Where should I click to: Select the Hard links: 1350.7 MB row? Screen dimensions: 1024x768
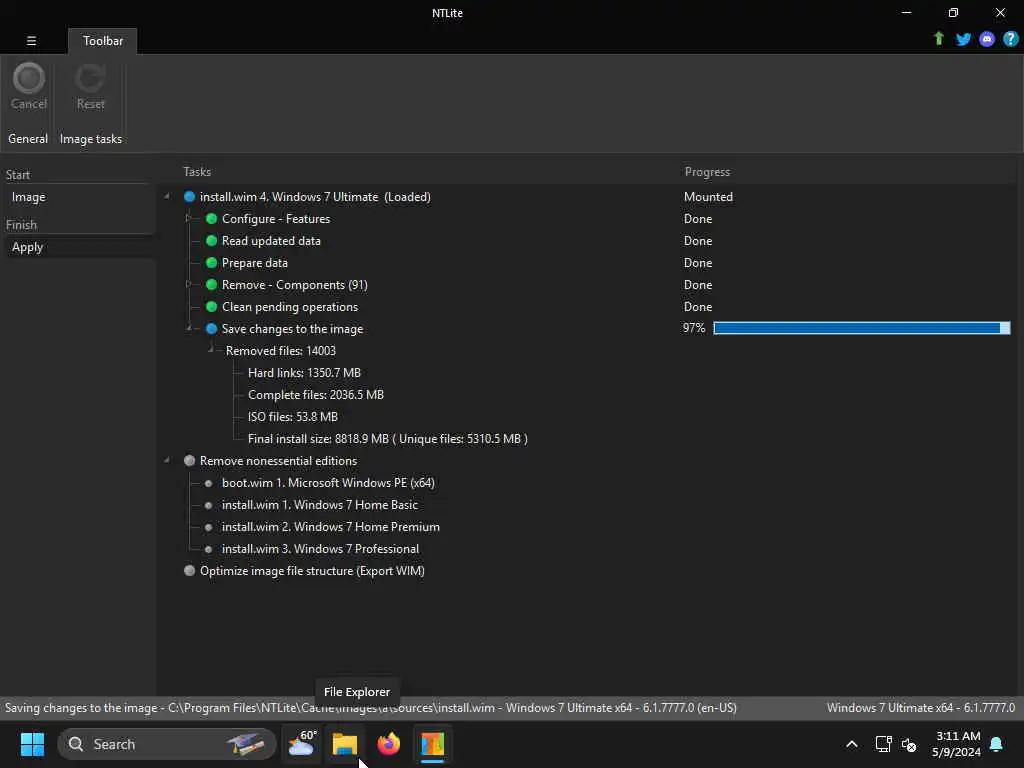(x=304, y=372)
